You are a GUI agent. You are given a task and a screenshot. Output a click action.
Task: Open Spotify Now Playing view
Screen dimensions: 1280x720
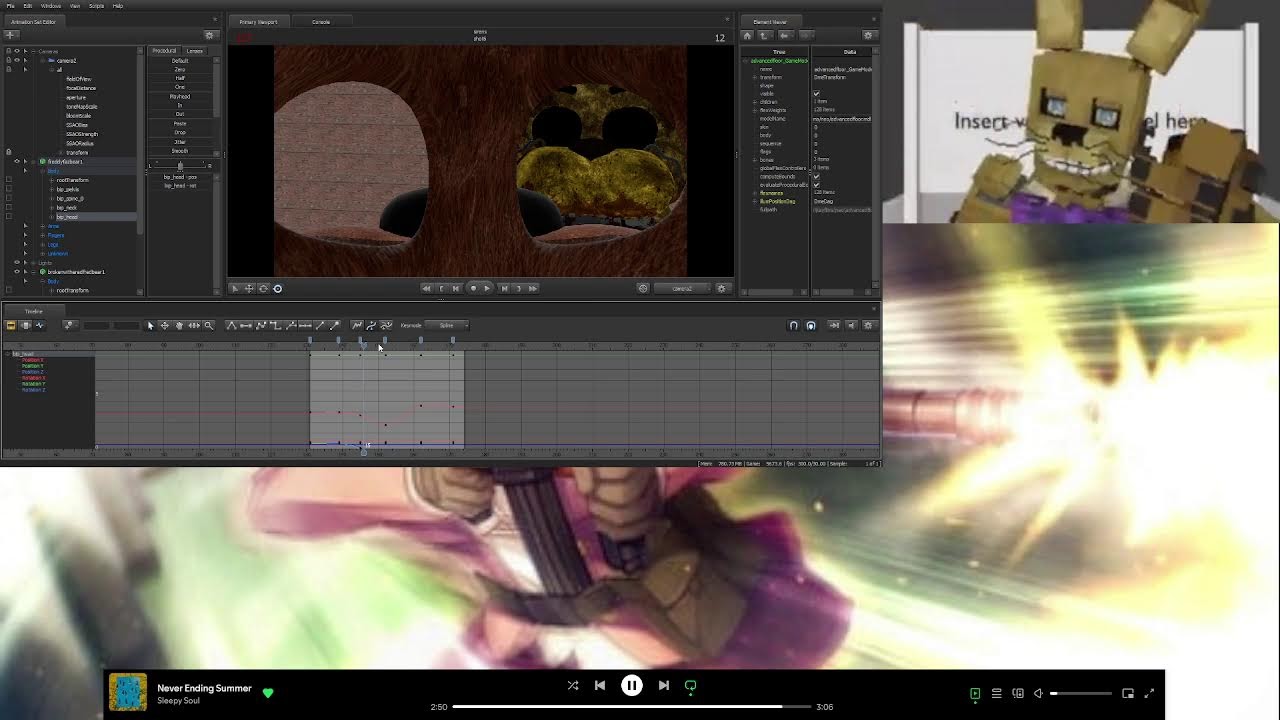(975, 693)
